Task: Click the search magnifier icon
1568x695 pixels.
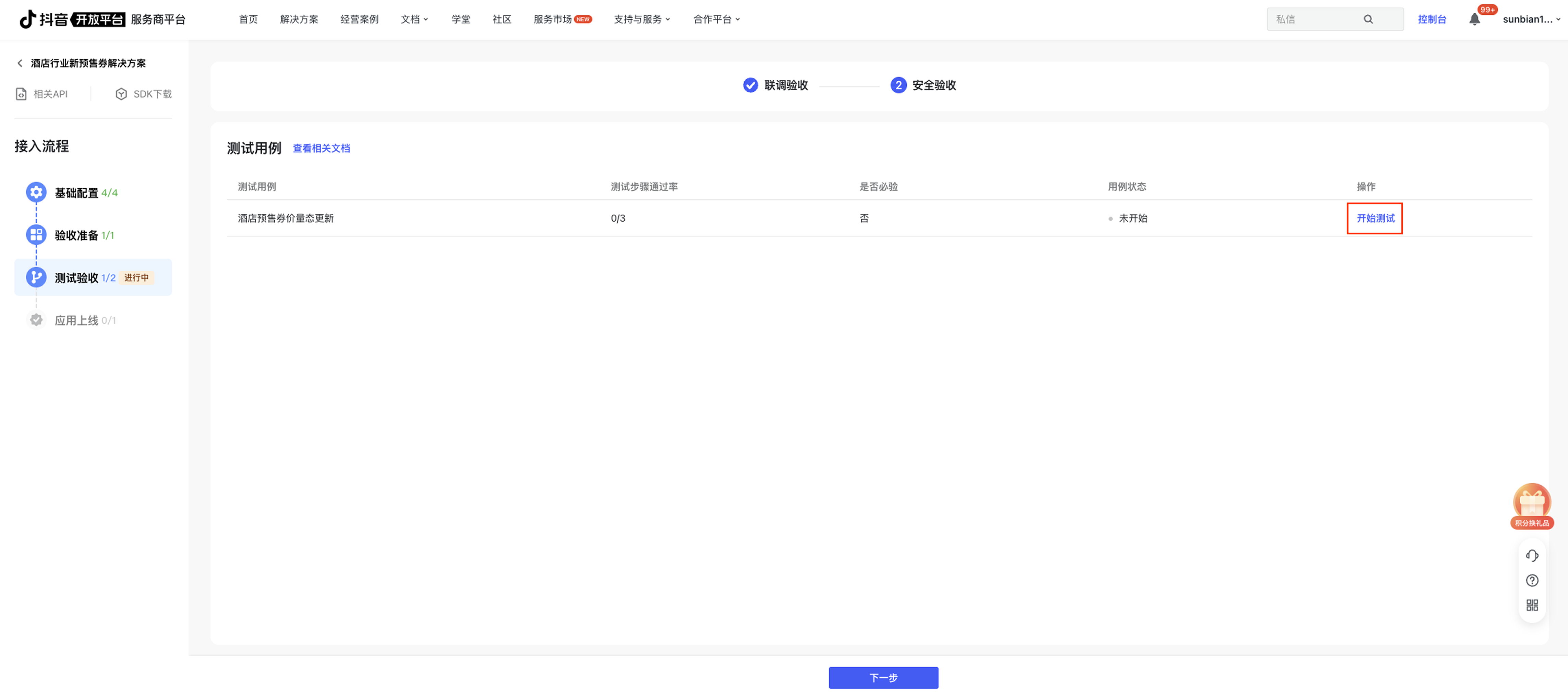Action: point(1368,20)
